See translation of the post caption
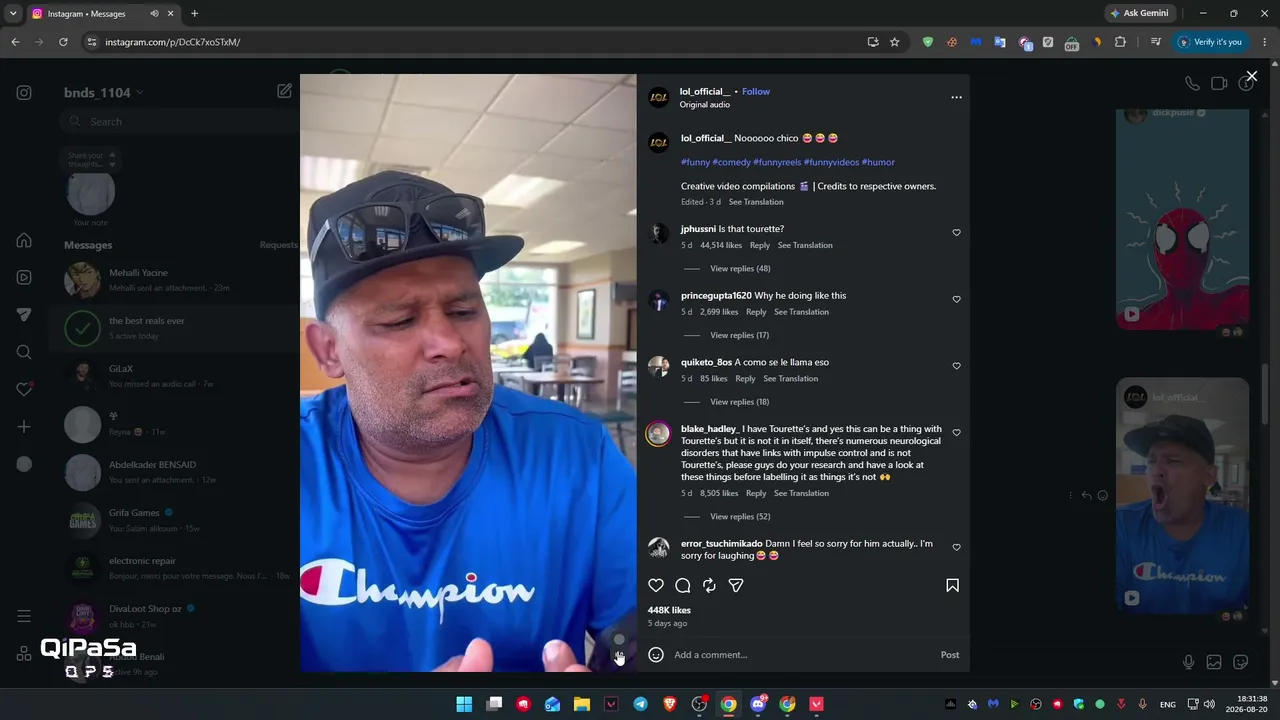Viewport: 1280px width, 720px height. tap(756, 203)
